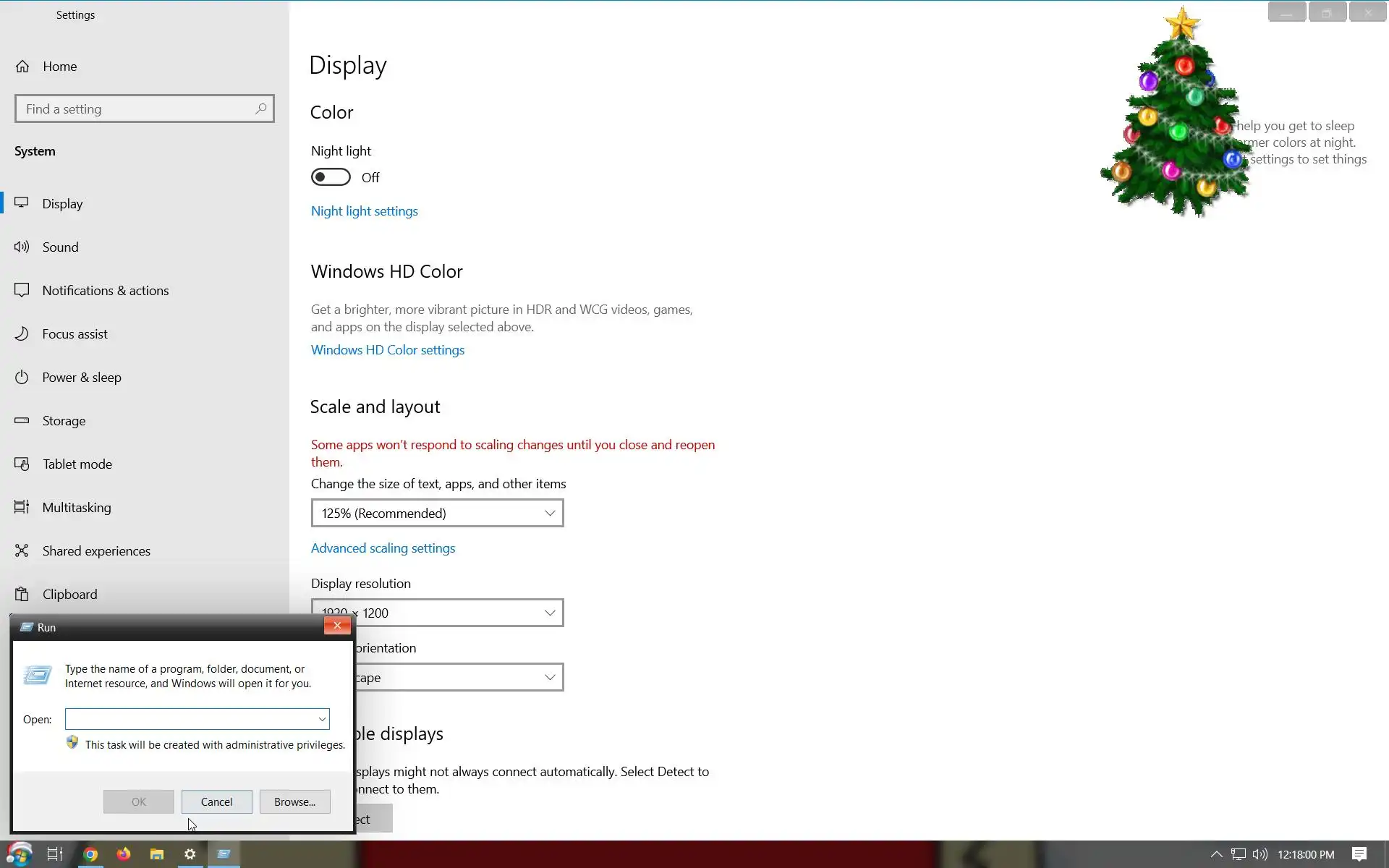The image size is (1389, 868).
Task: Expand the 125% scaling dropdown
Action: (x=437, y=513)
